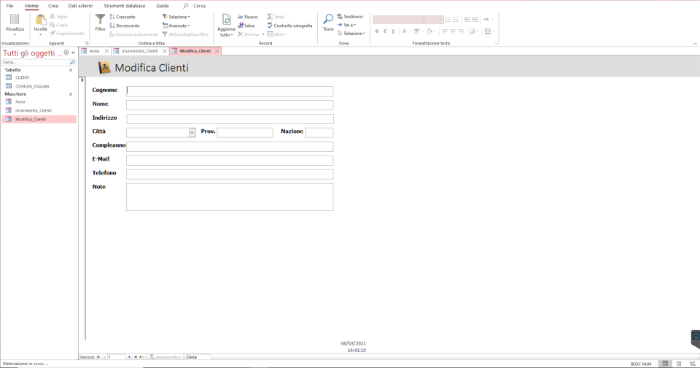Open the font size combo box
The height and width of the screenshot is (368, 700).
433,20
